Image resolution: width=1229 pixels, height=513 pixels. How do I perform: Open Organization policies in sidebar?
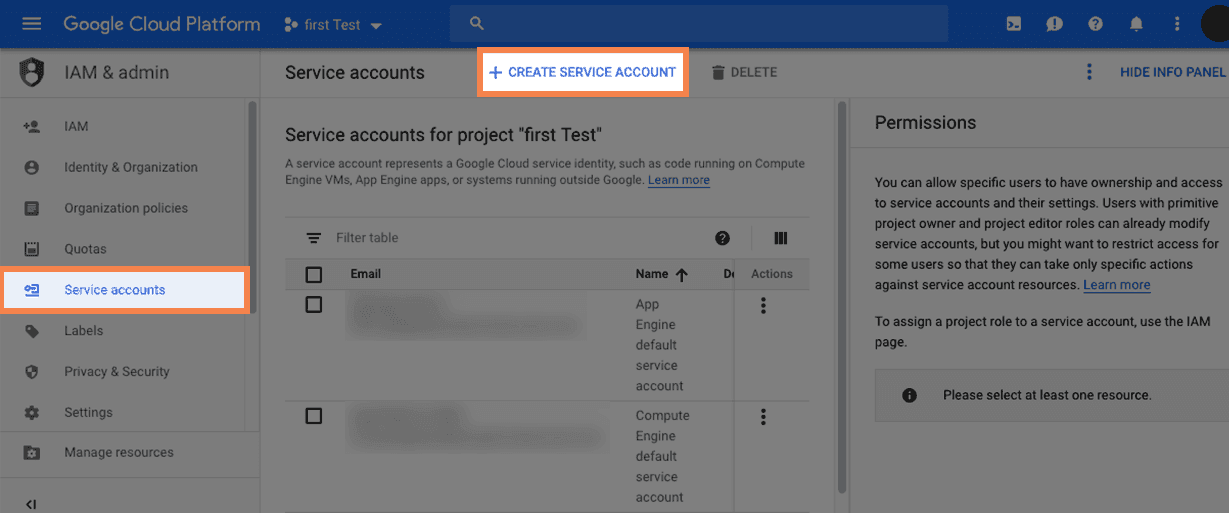click(125, 208)
